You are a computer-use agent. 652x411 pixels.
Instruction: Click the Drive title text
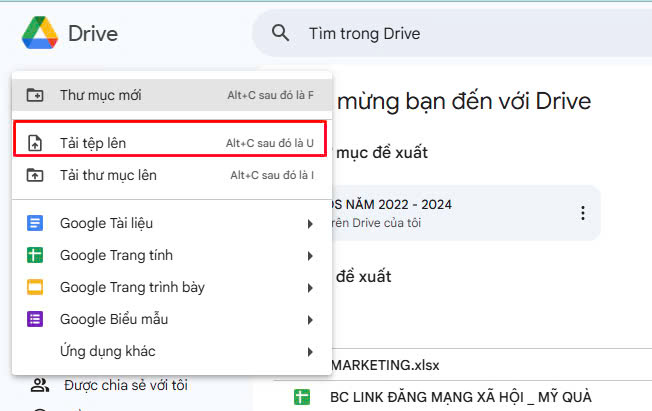[x=93, y=33]
